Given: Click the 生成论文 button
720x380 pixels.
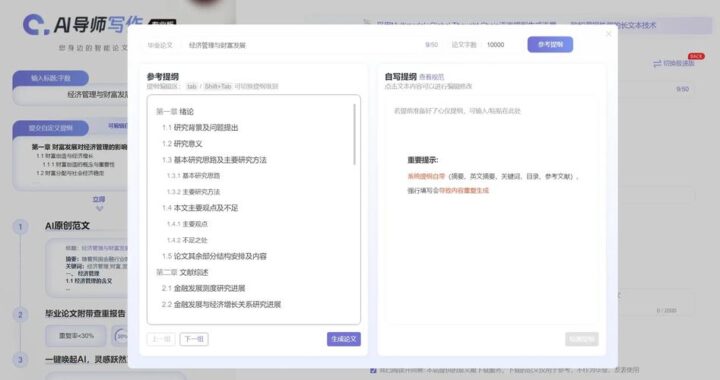Looking at the screenshot, I should 344,339.
